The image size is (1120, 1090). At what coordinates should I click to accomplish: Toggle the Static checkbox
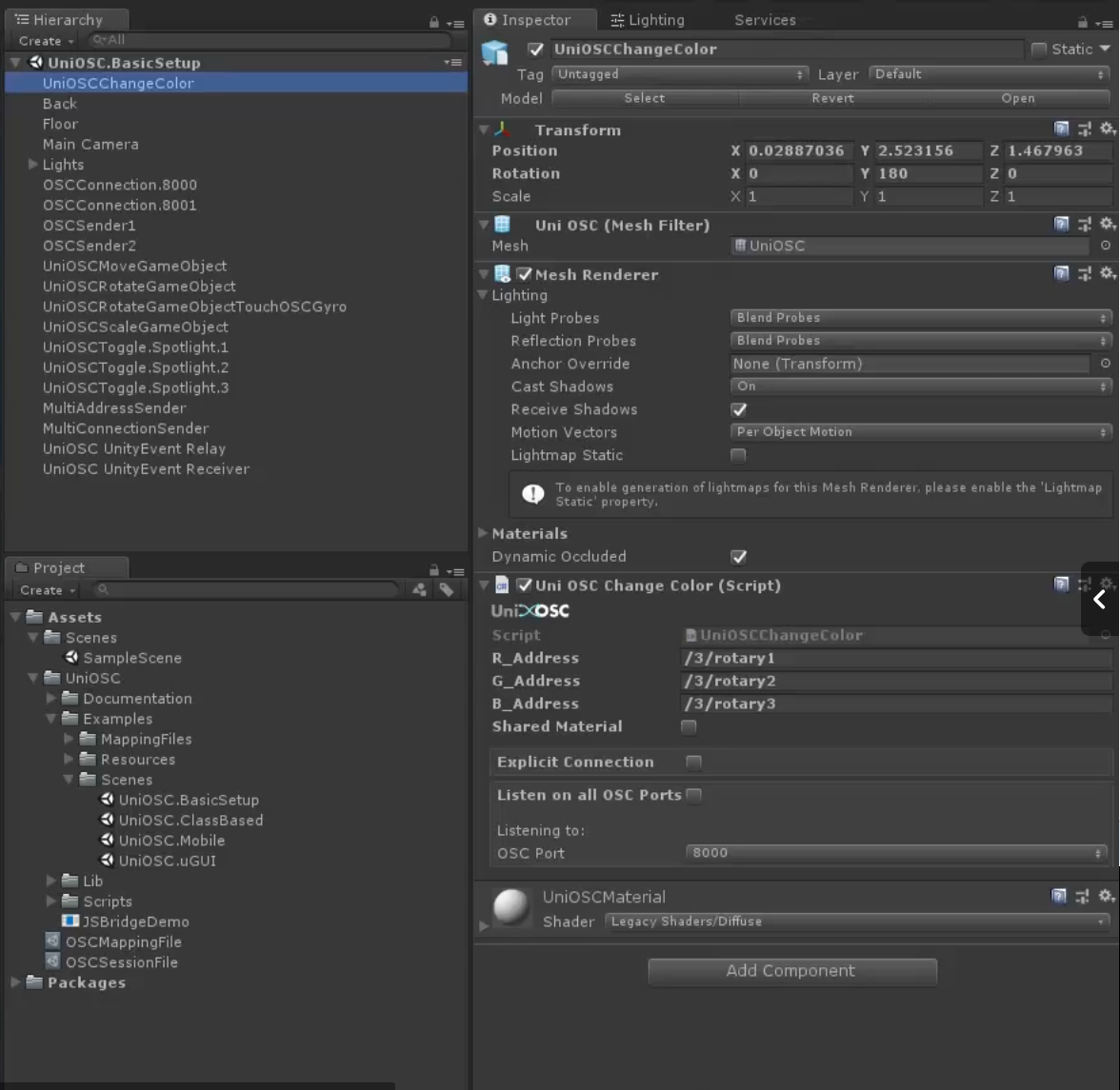click(1038, 50)
